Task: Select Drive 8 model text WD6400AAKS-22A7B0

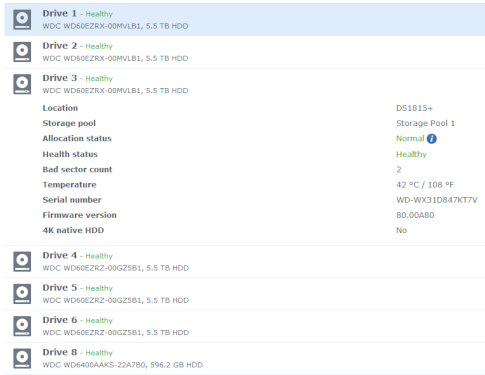Action: tap(104, 365)
